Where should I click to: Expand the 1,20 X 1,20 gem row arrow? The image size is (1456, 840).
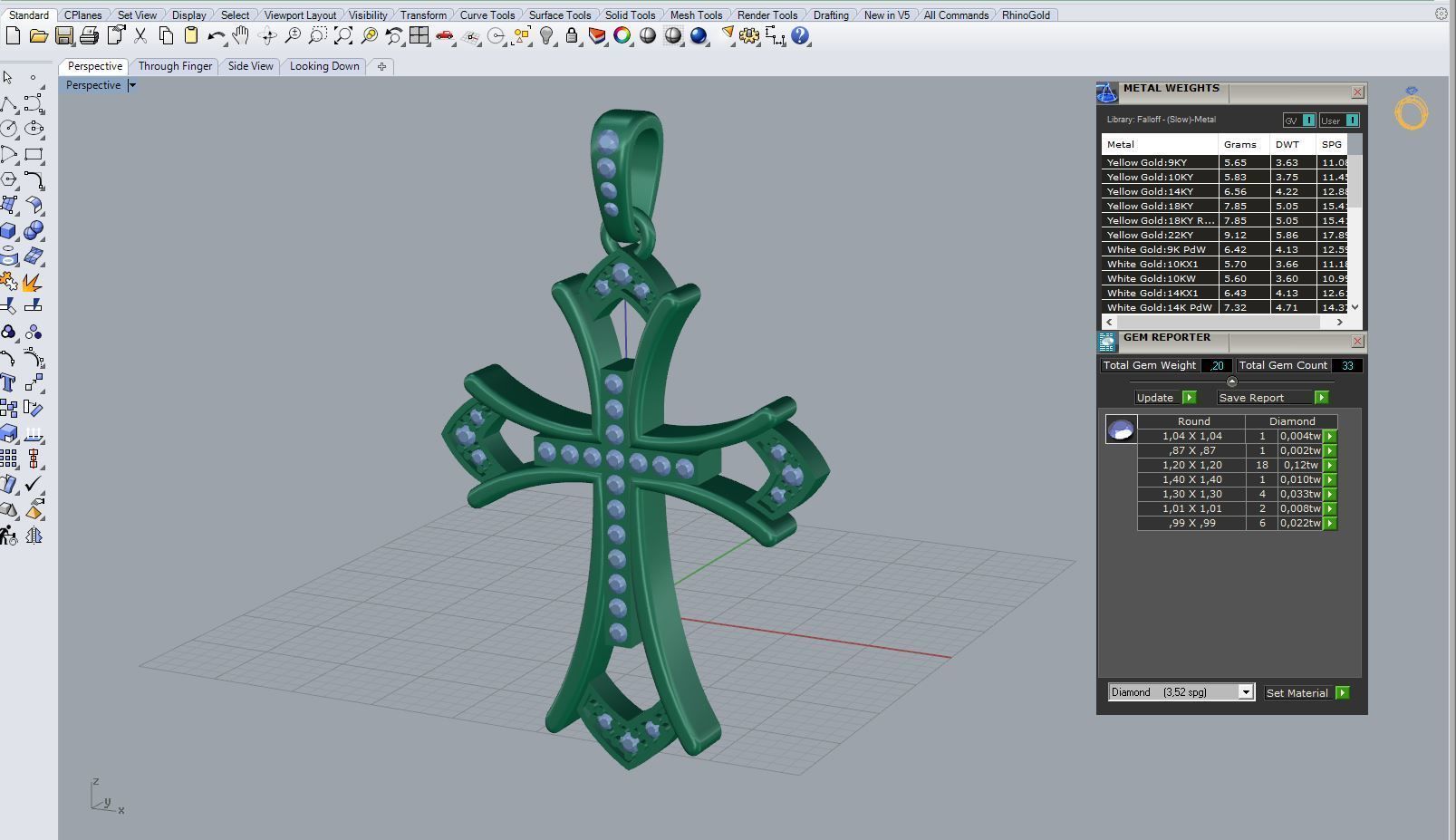(1330, 465)
